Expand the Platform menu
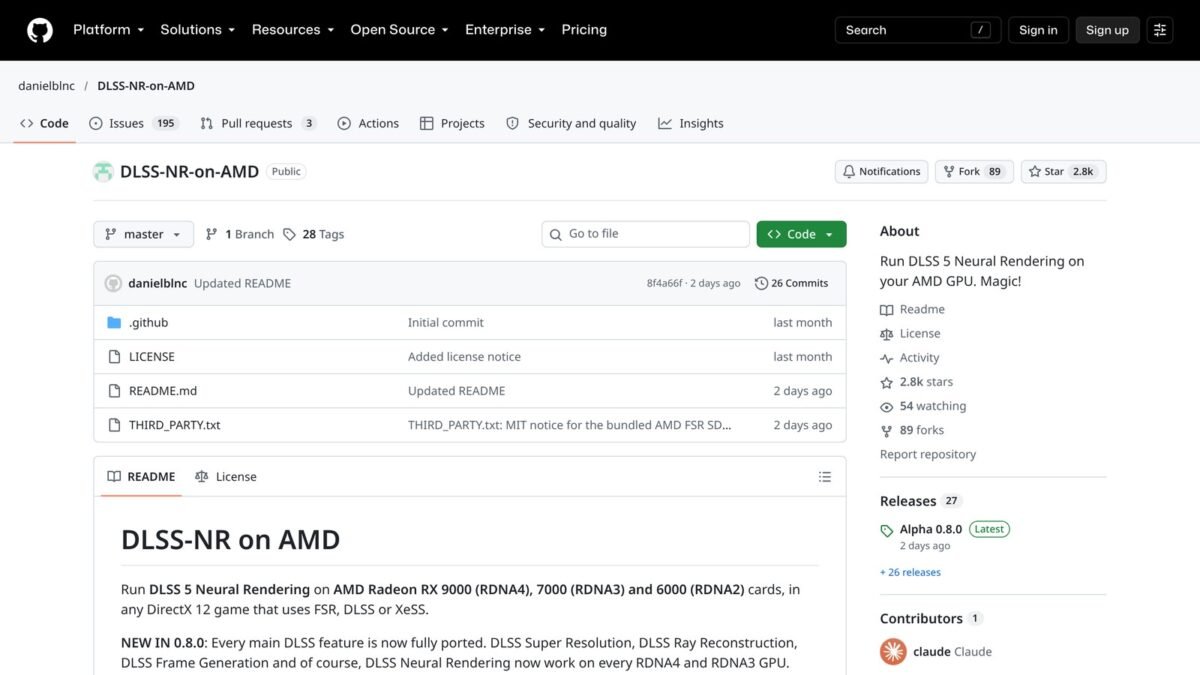The height and width of the screenshot is (675, 1200). tap(109, 30)
